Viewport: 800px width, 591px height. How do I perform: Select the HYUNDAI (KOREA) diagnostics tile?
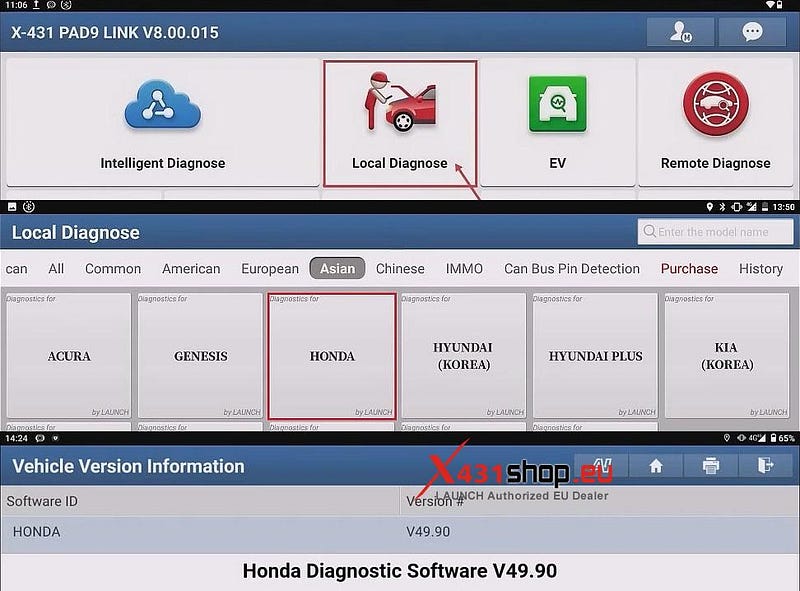point(463,356)
